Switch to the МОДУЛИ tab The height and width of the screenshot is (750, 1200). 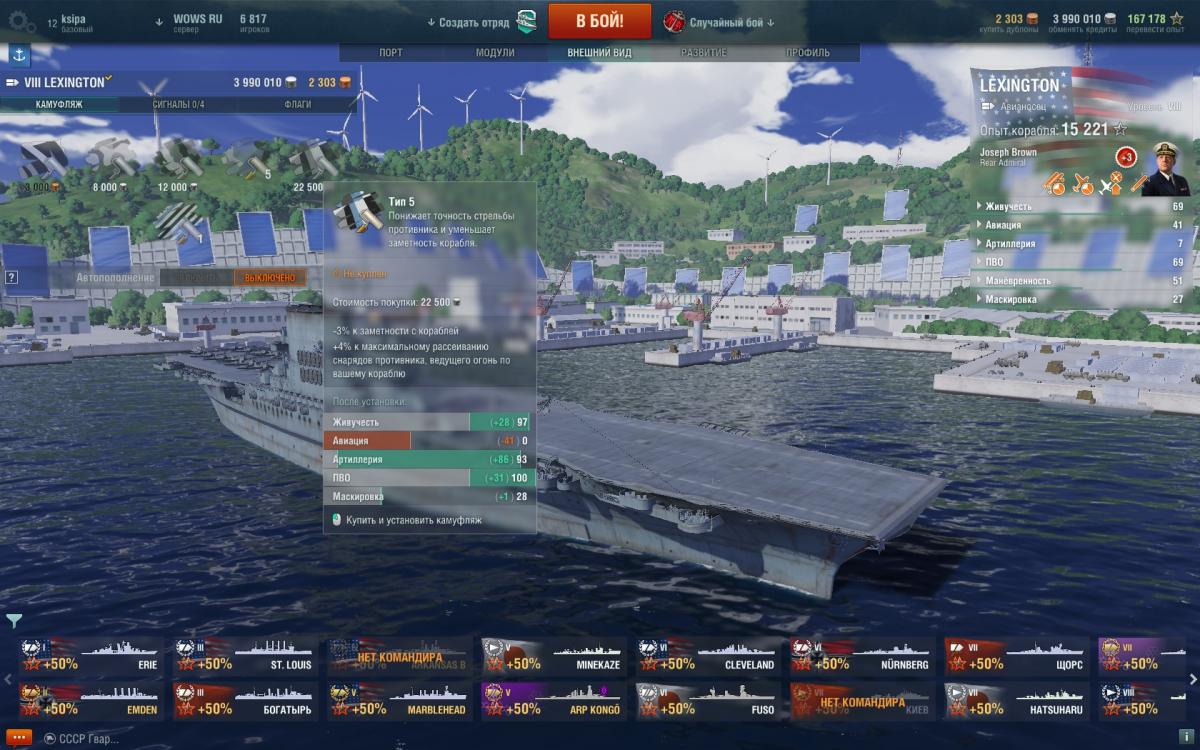point(495,52)
